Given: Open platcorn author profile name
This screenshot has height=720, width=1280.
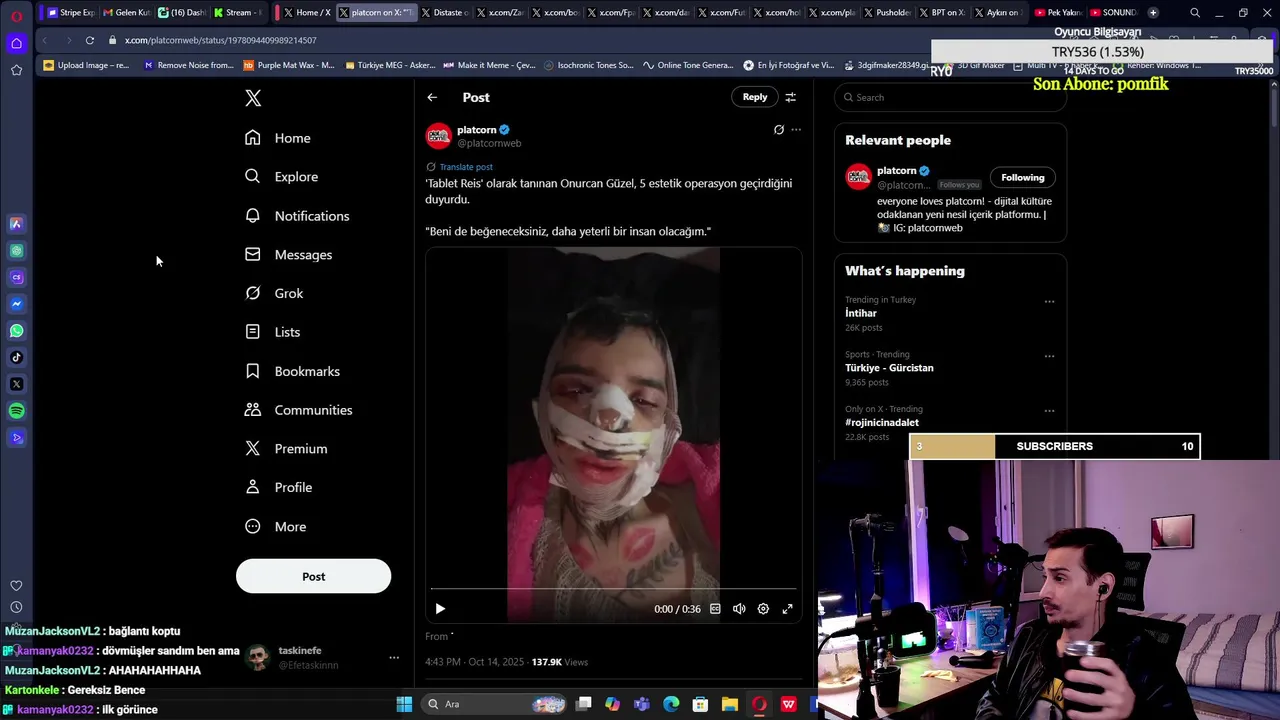Looking at the screenshot, I should [477, 130].
